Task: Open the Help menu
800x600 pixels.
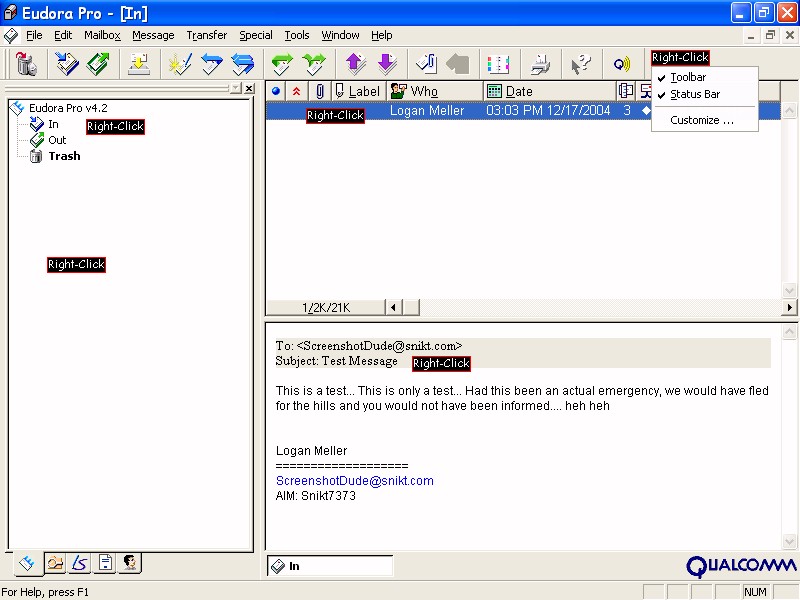Action: tap(382, 35)
